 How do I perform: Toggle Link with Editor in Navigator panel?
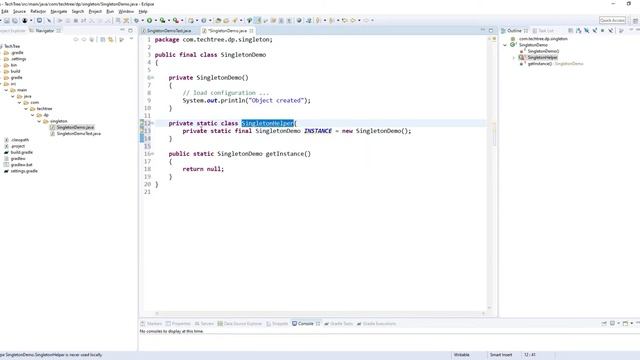pyautogui.click(x=111, y=40)
